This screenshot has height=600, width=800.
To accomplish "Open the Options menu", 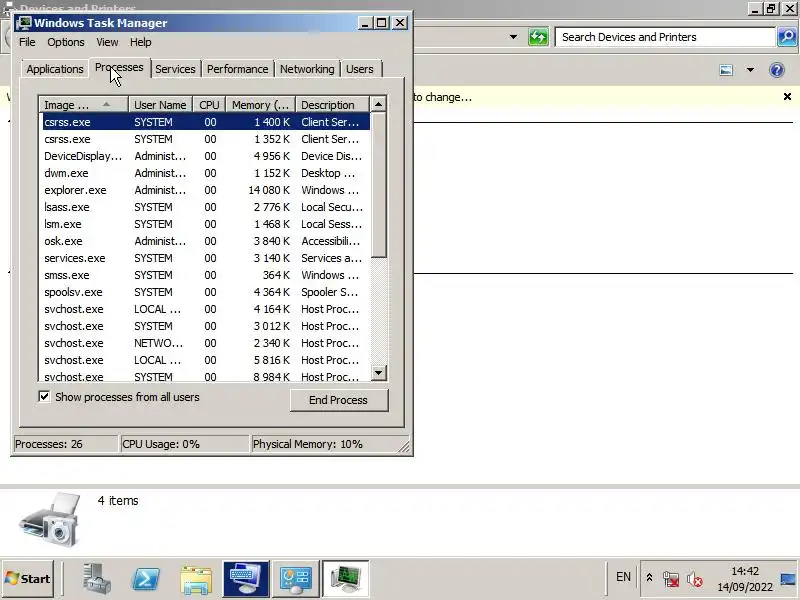I will click(x=66, y=42).
